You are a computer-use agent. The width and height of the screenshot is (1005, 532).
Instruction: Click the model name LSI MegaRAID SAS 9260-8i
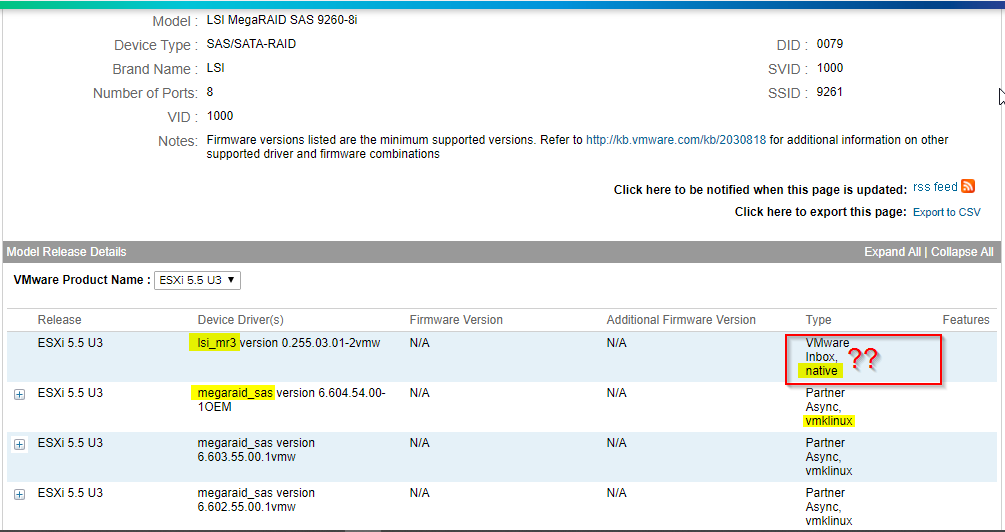click(282, 20)
